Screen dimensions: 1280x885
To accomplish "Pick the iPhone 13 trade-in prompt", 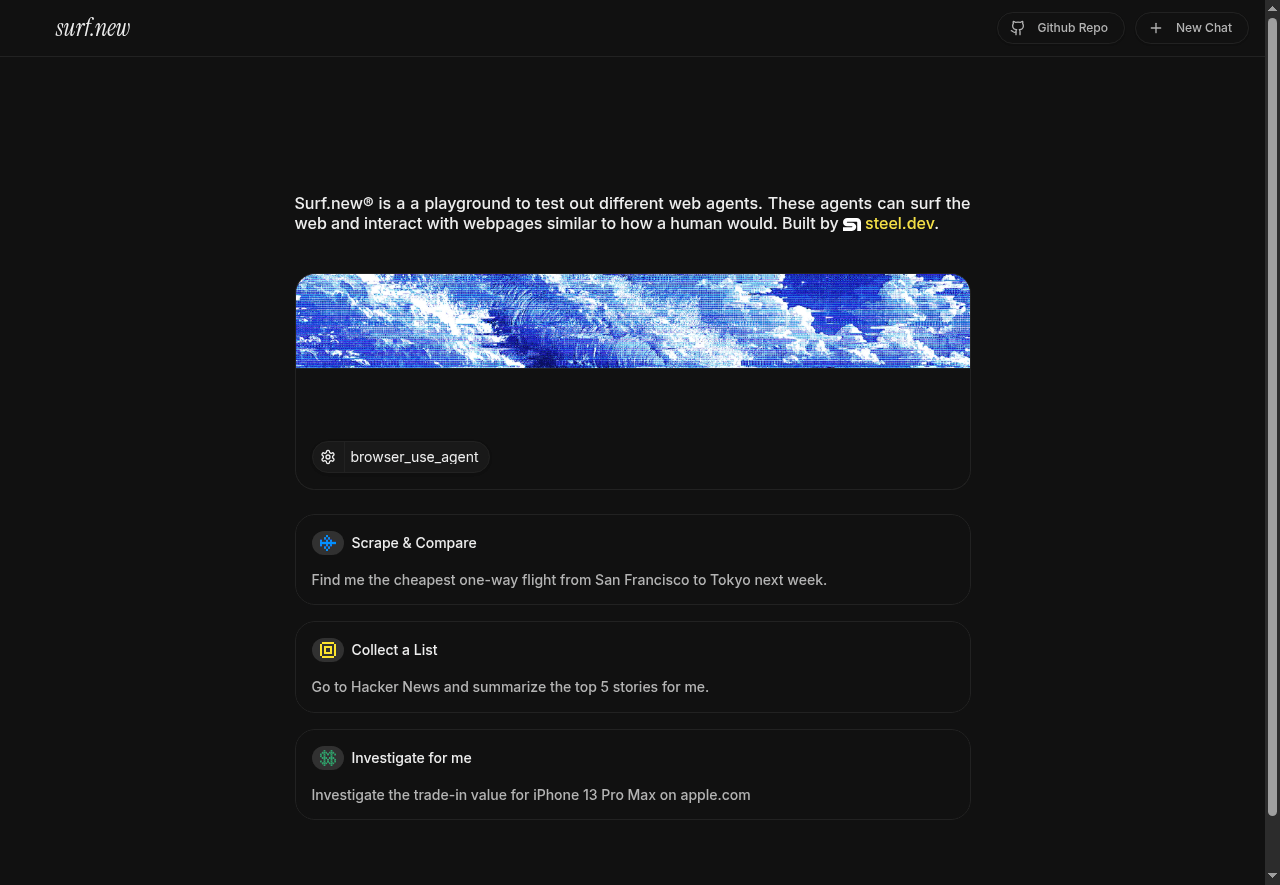I will point(530,795).
